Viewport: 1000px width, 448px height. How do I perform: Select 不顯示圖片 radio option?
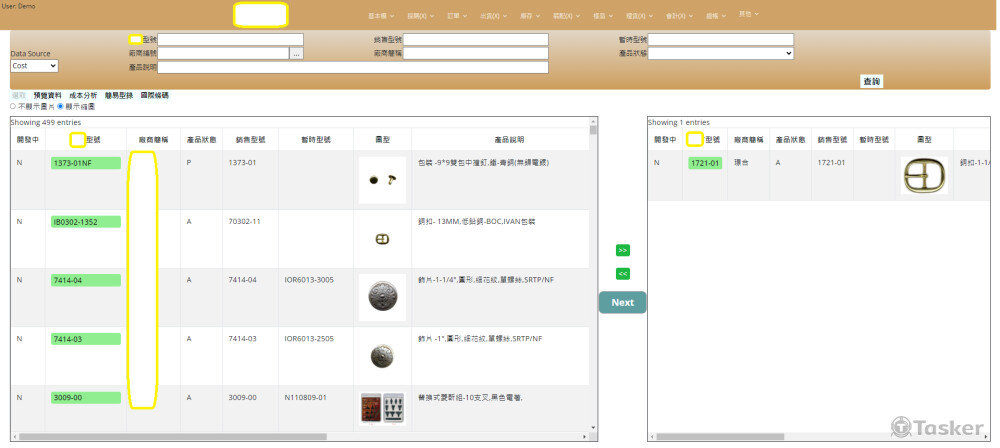[13, 107]
